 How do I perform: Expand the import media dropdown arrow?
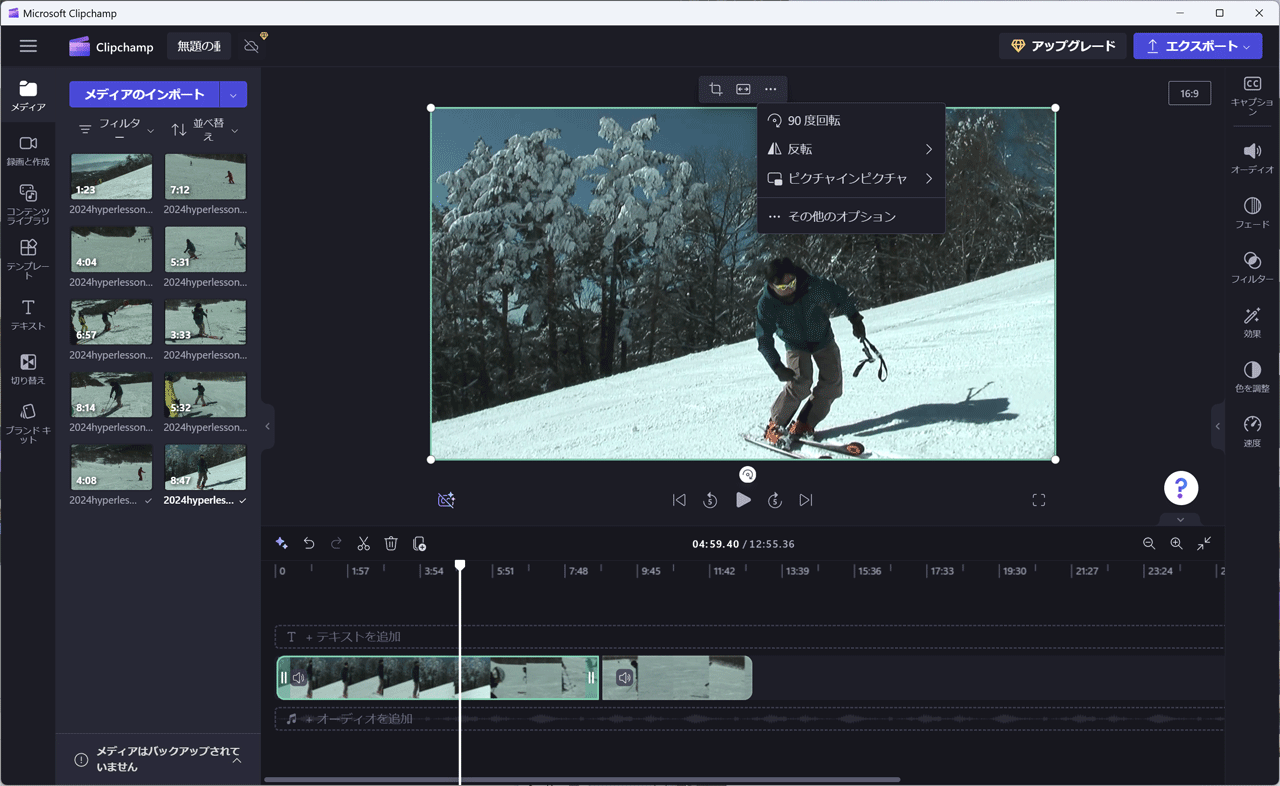(233, 94)
